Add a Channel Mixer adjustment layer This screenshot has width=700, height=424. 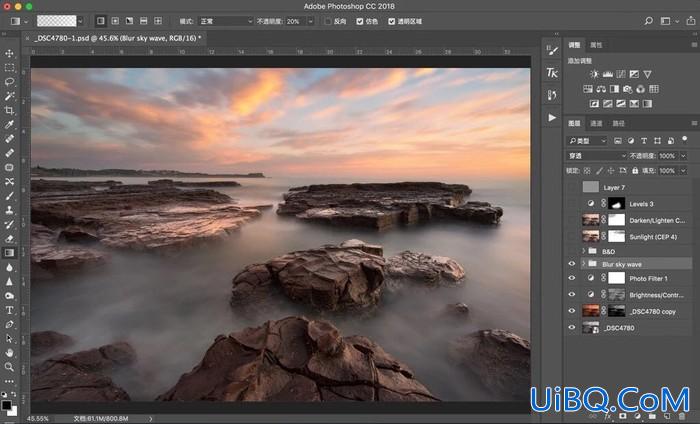click(x=641, y=89)
